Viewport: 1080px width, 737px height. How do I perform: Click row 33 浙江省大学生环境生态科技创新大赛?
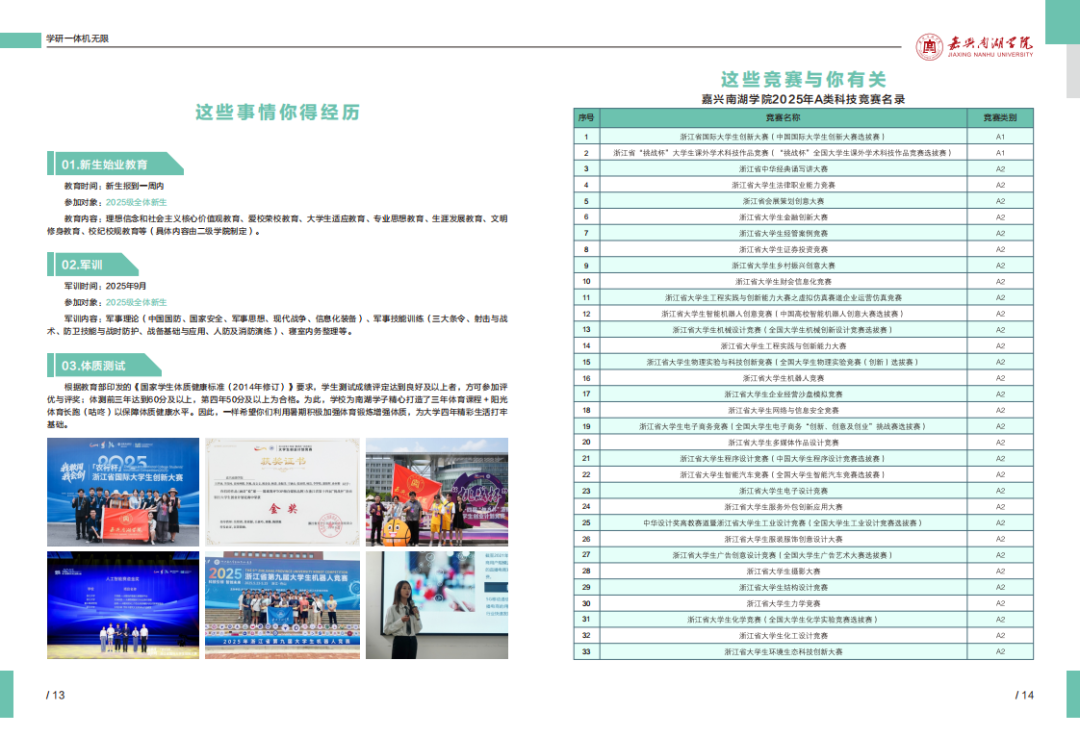pos(803,651)
